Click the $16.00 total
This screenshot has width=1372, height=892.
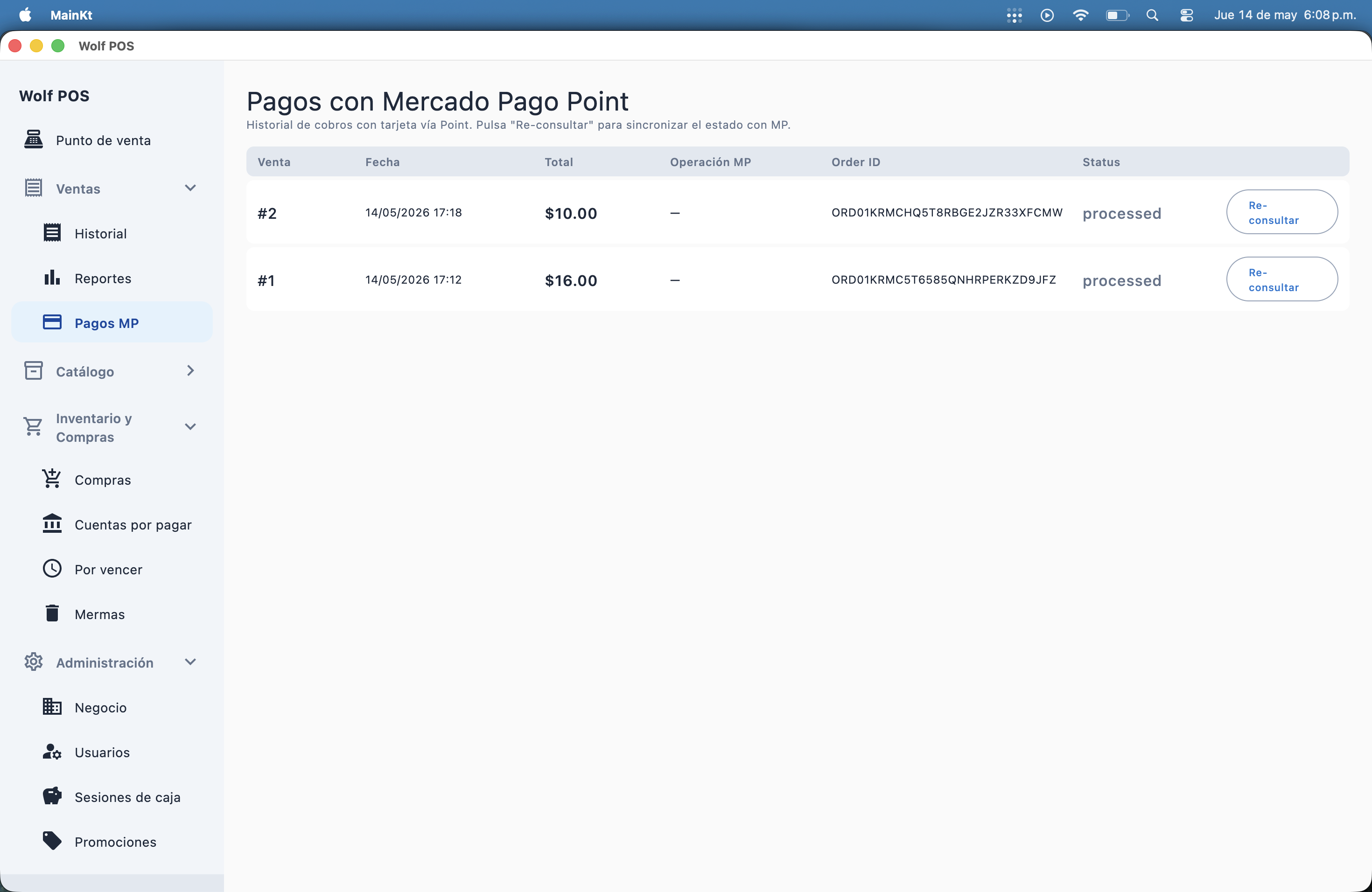click(x=571, y=281)
